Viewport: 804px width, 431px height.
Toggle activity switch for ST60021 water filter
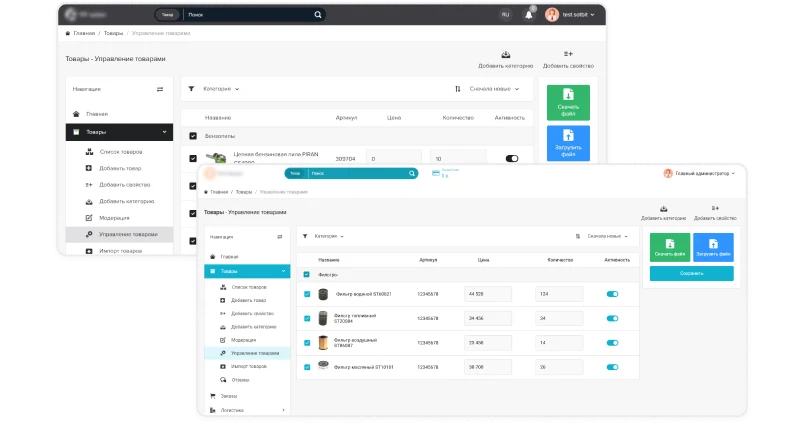coord(612,294)
